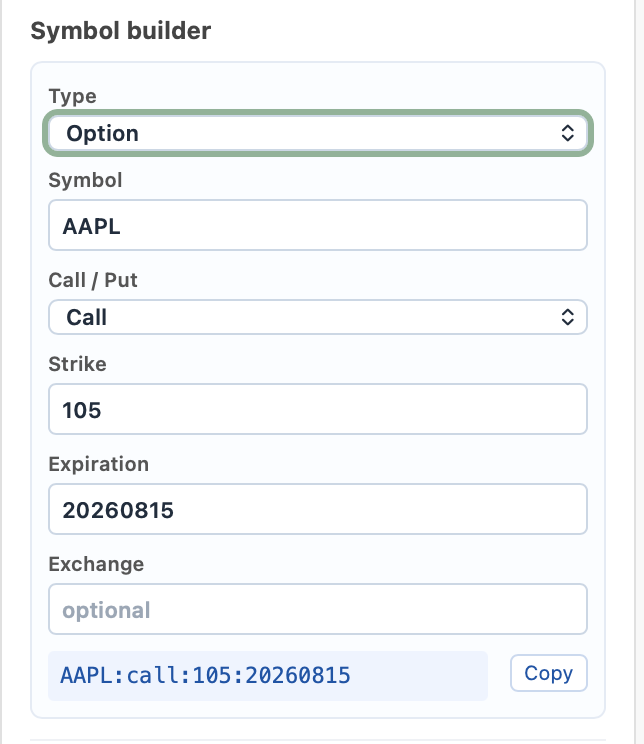Click the Exchange label
Viewport: 644px width, 744px height.
[x=96, y=564]
